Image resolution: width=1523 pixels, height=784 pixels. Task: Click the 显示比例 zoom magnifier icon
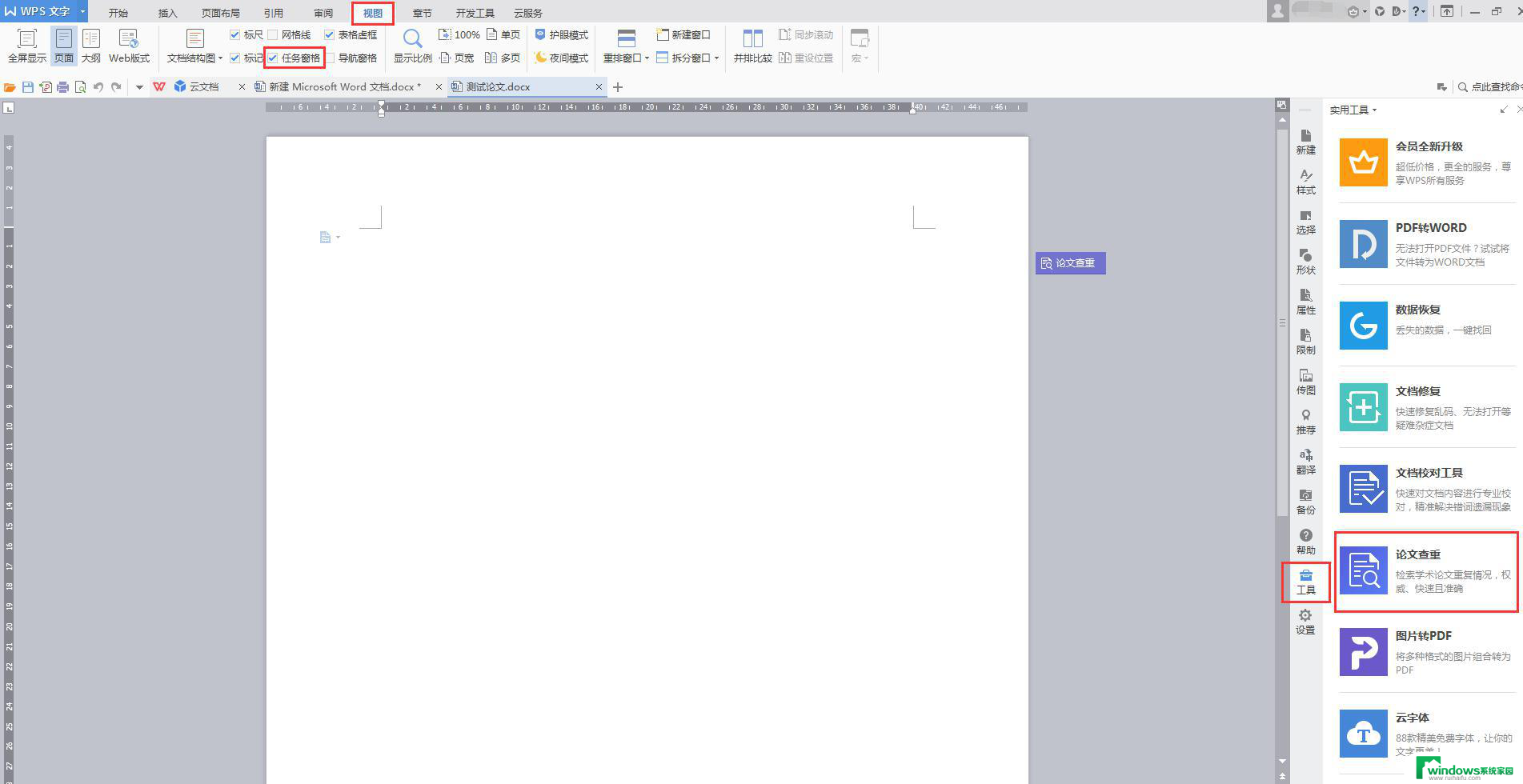412,38
